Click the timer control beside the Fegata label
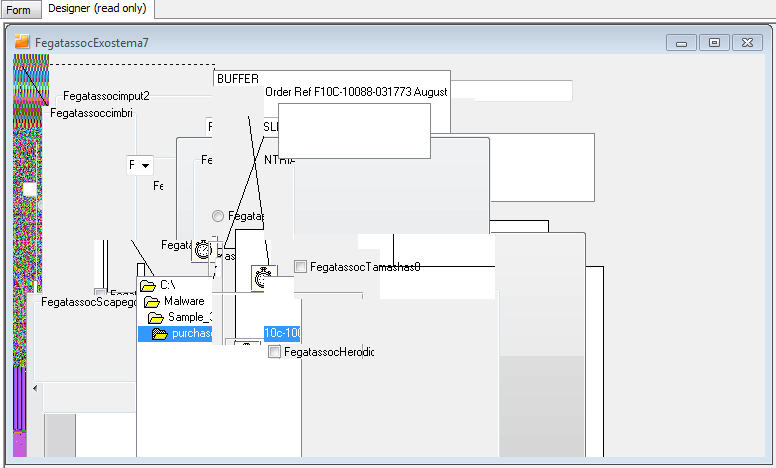The height and width of the screenshot is (468, 776). 203,249
